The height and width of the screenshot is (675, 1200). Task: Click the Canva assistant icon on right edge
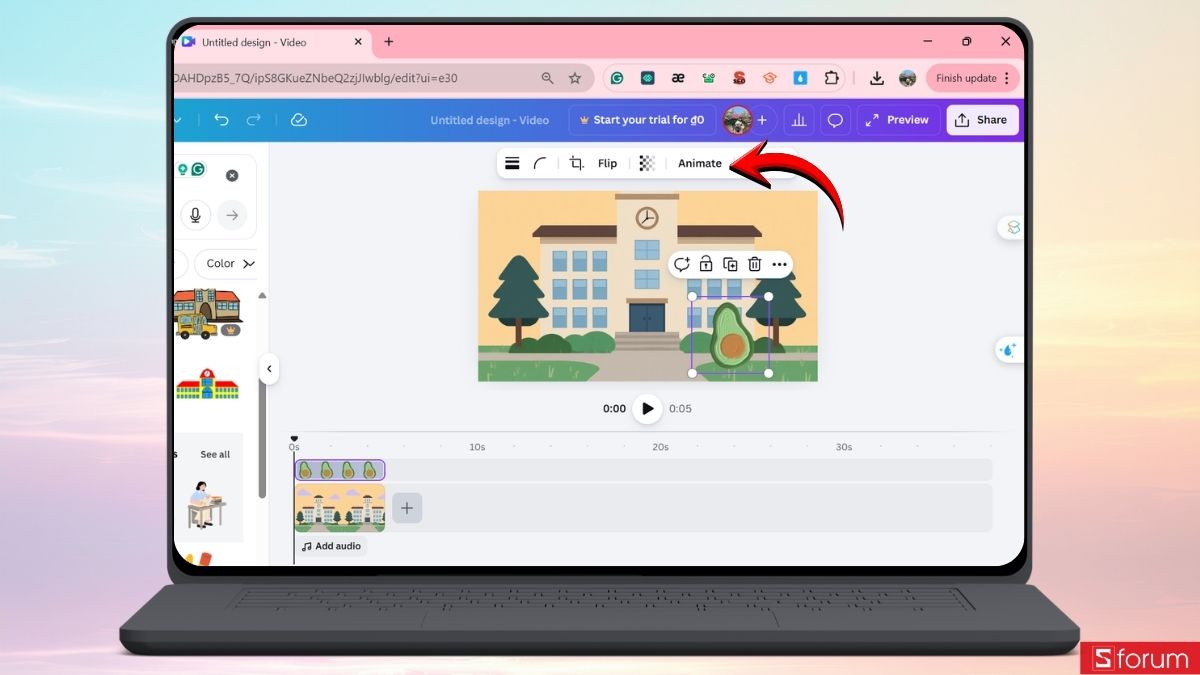(x=1013, y=228)
